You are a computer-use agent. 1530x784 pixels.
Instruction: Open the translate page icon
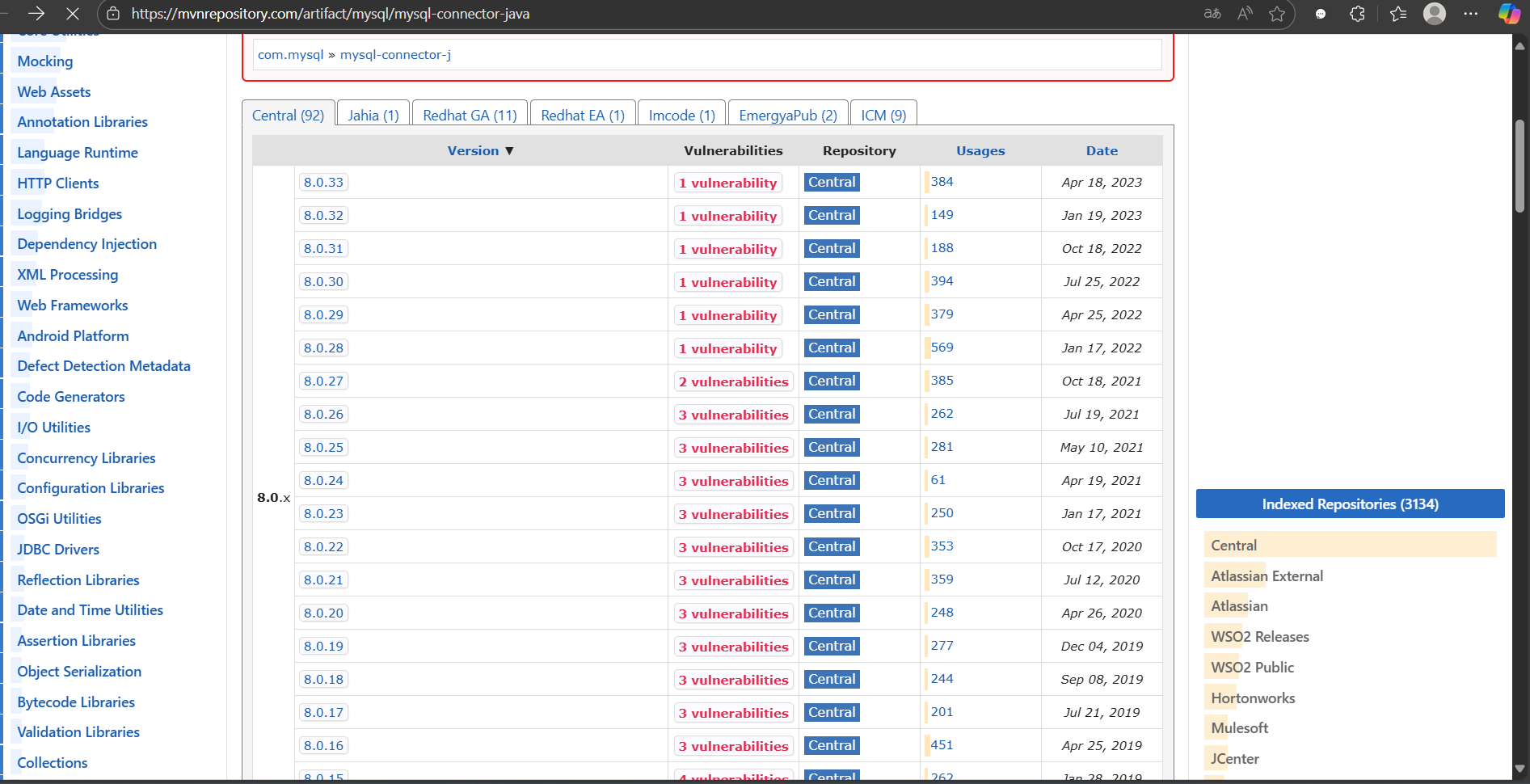pyautogui.click(x=1212, y=14)
